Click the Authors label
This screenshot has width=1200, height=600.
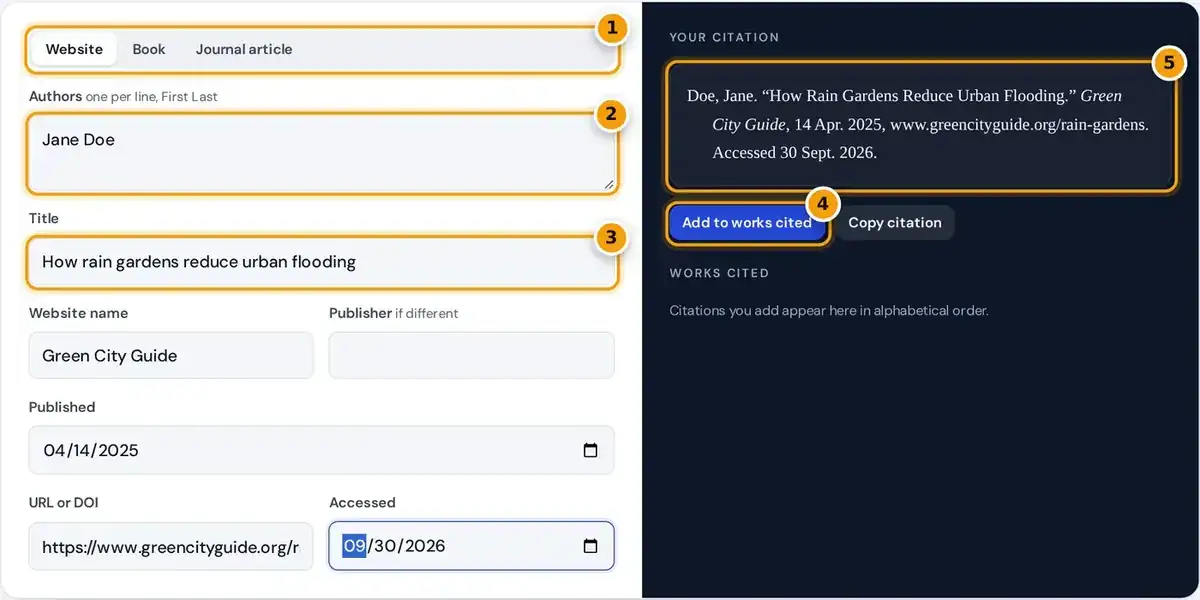pyautogui.click(x=55, y=97)
